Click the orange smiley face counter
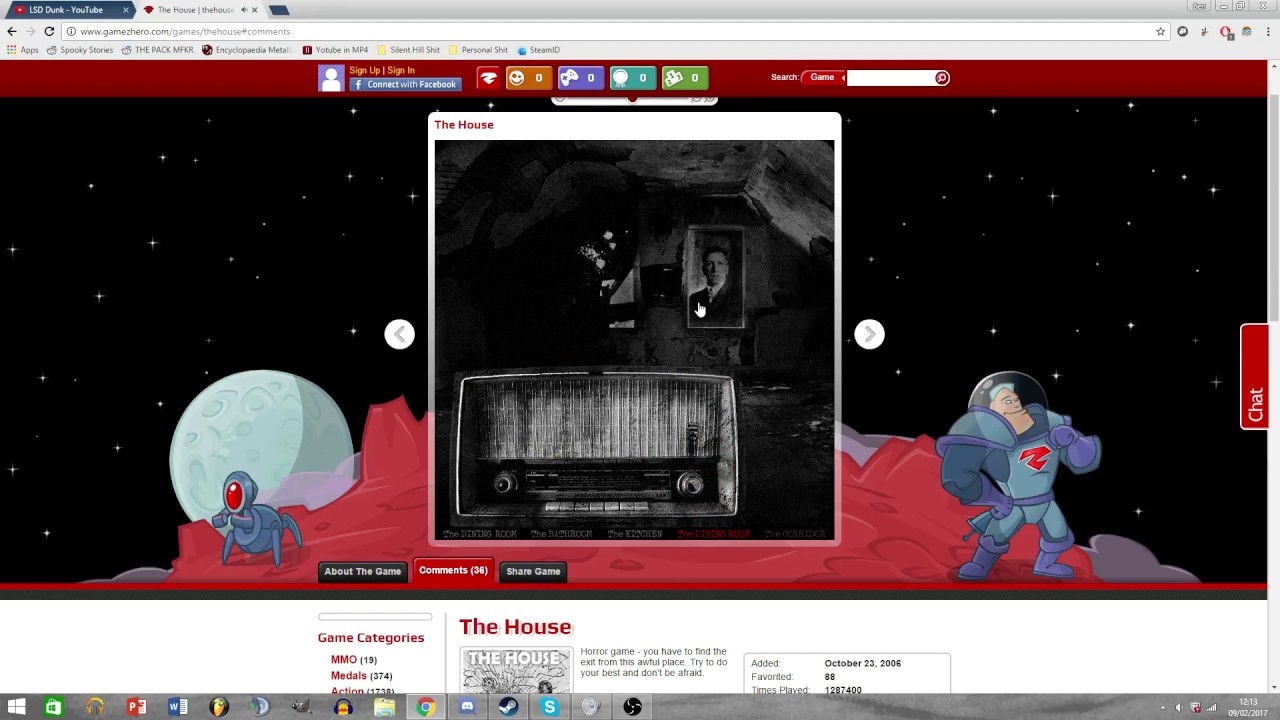 click(529, 78)
